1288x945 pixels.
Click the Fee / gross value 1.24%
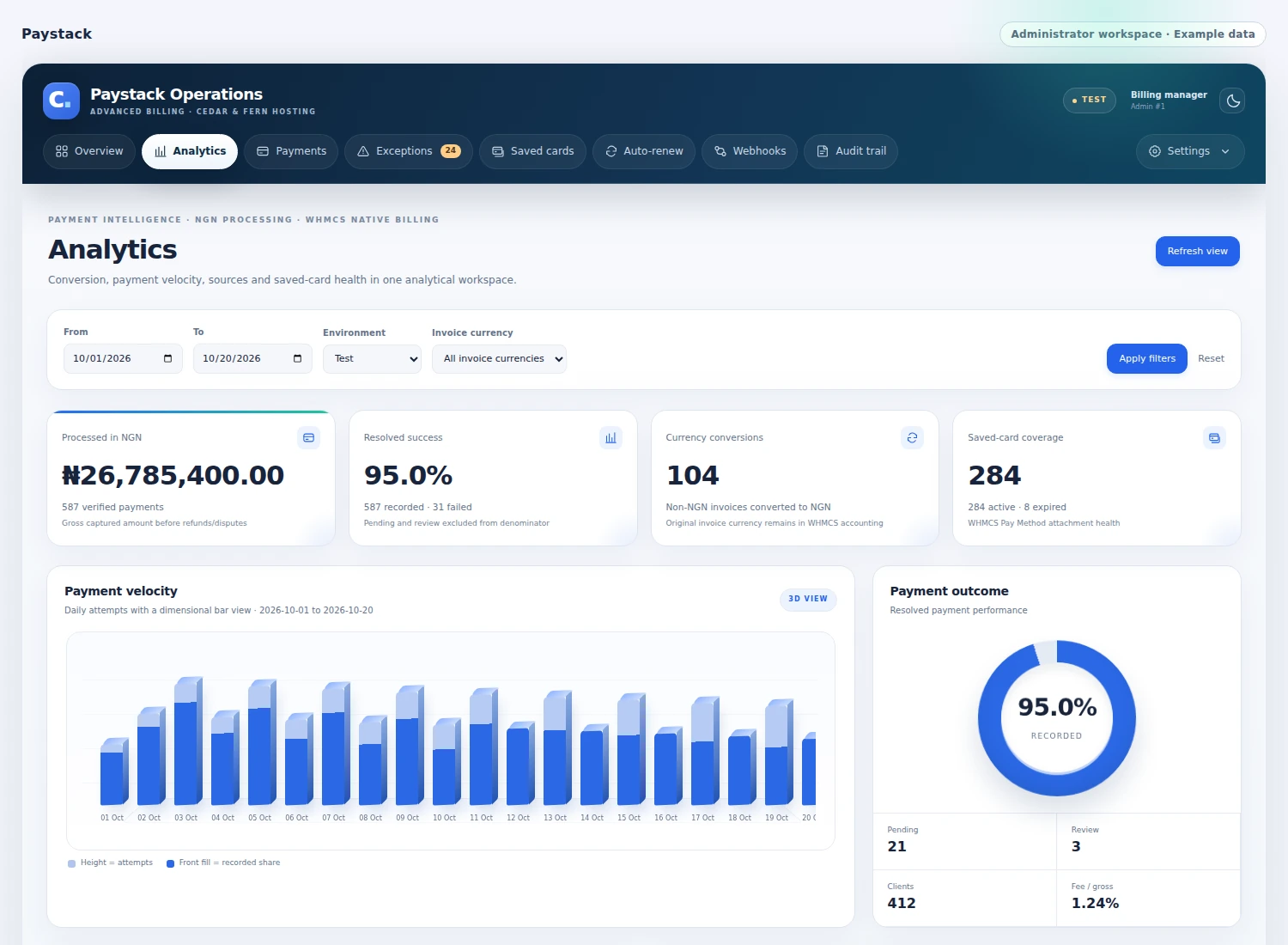pos(1095,903)
